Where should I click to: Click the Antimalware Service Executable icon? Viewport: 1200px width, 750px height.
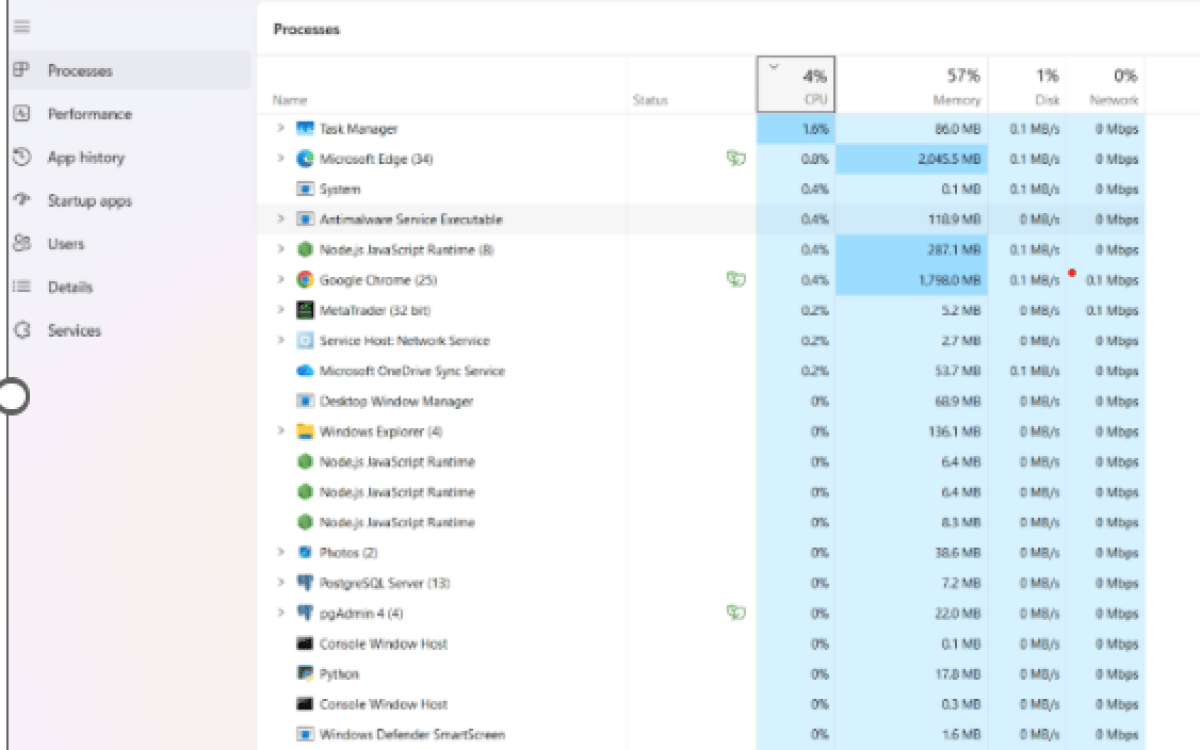pos(305,219)
